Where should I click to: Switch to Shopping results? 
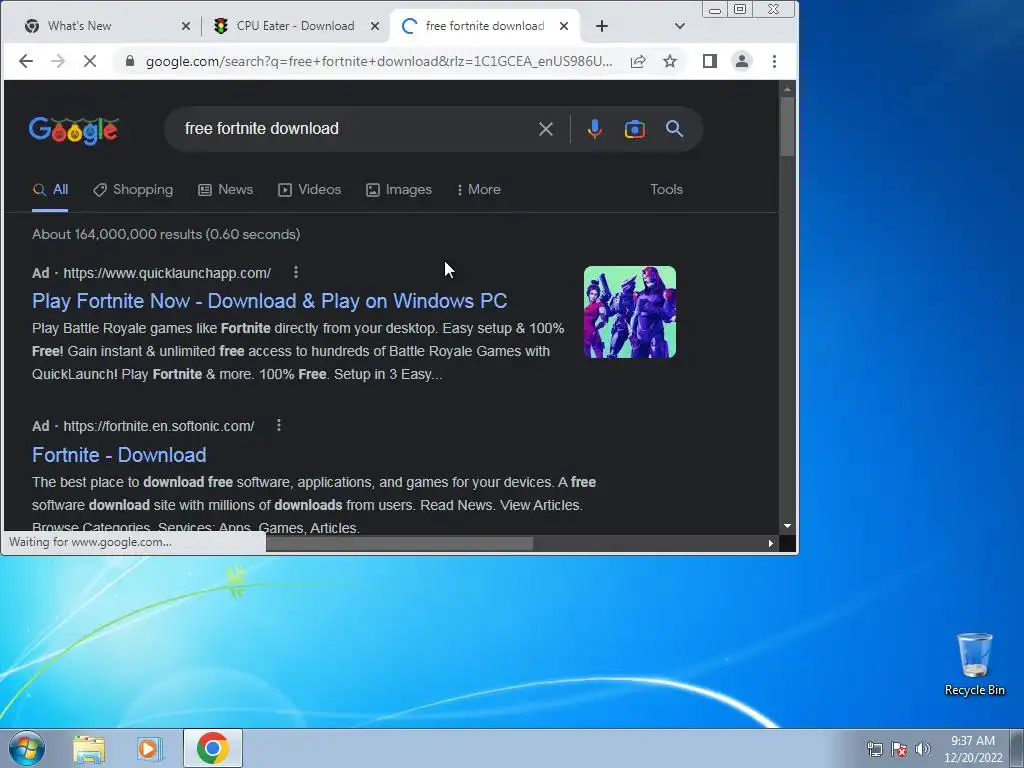coord(133,189)
